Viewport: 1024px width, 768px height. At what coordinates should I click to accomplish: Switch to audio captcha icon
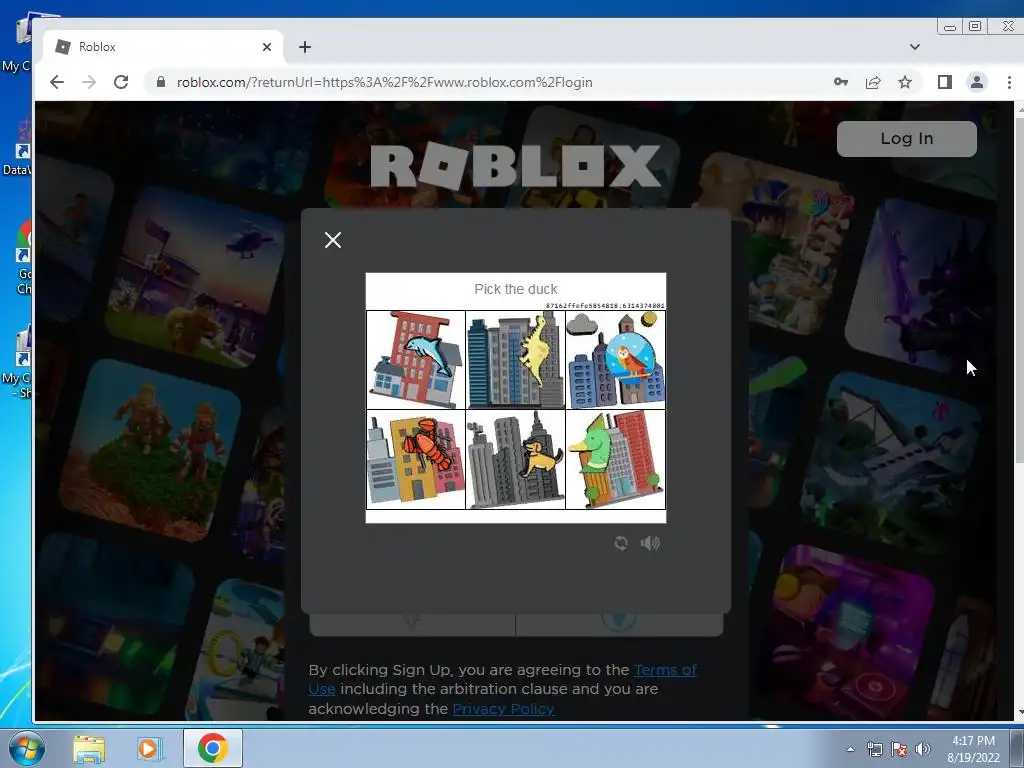click(650, 543)
